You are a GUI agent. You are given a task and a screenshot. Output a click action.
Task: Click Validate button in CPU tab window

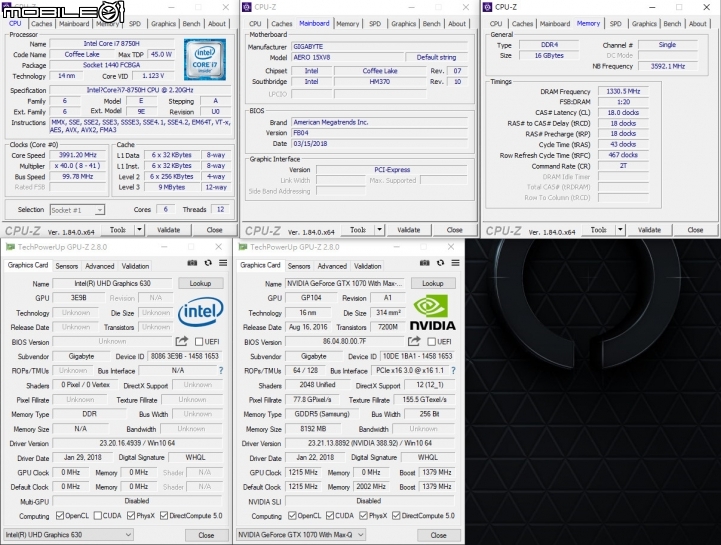168,229
